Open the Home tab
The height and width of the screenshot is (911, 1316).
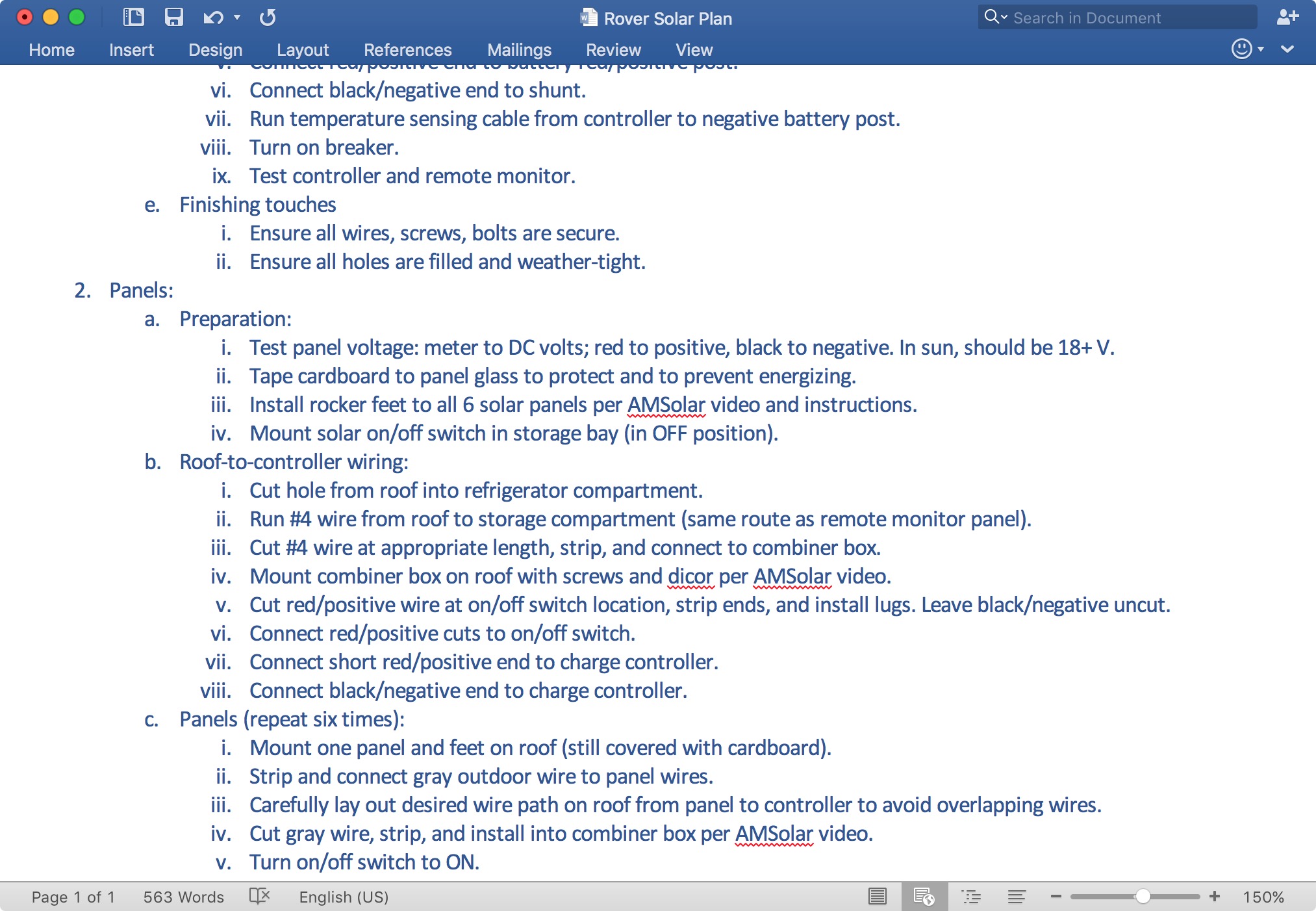tap(52, 50)
